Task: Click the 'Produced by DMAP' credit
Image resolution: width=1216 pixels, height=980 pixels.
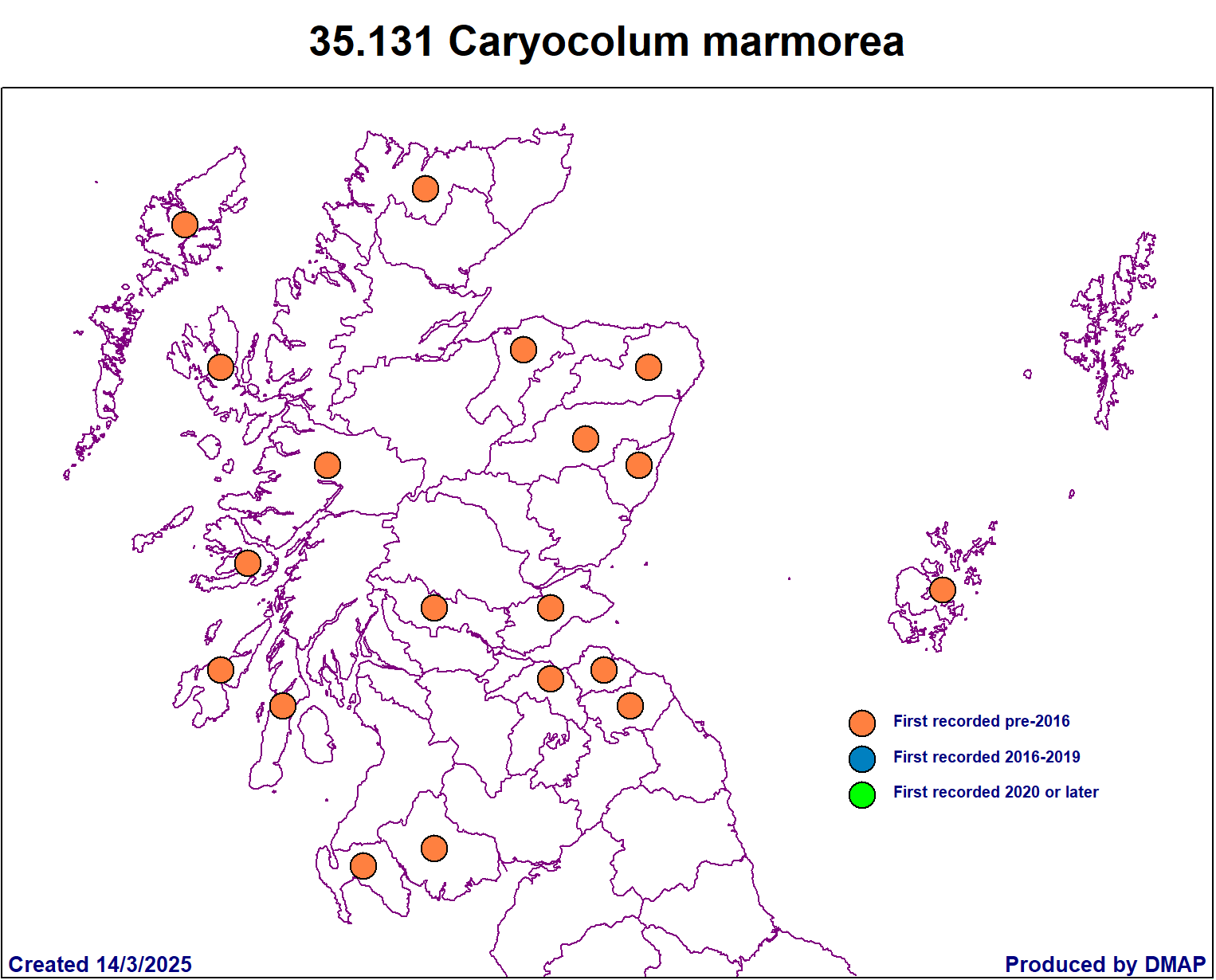Action: (x=1105, y=964)
